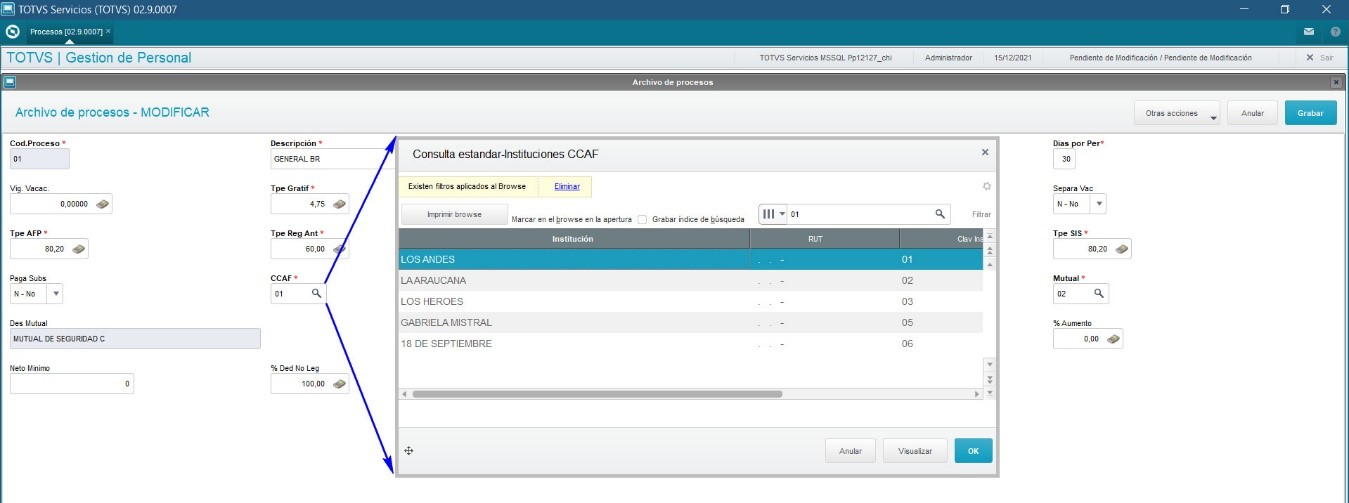Select the LOS HEROES row
Viewport: 1349px width, 503px height.
690,301
